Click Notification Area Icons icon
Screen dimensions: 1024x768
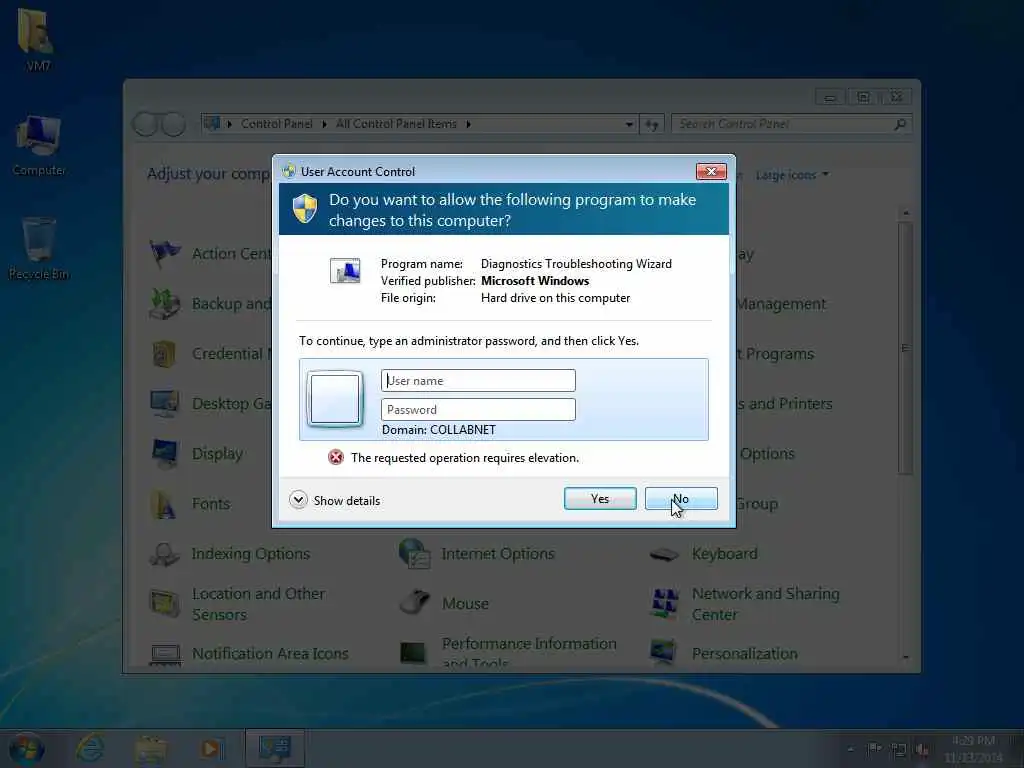click(x=164, y=653)
